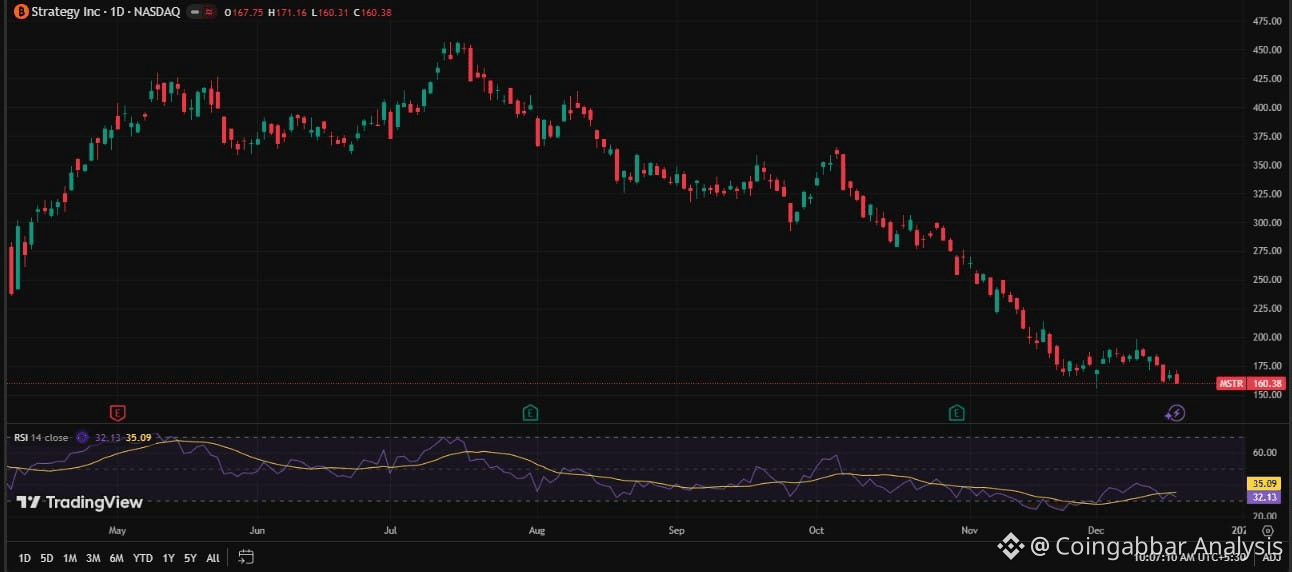The width and height of the screenshot is (1292, 572).
Task: Select the 1D time range
Action: (x=25, y=557)
